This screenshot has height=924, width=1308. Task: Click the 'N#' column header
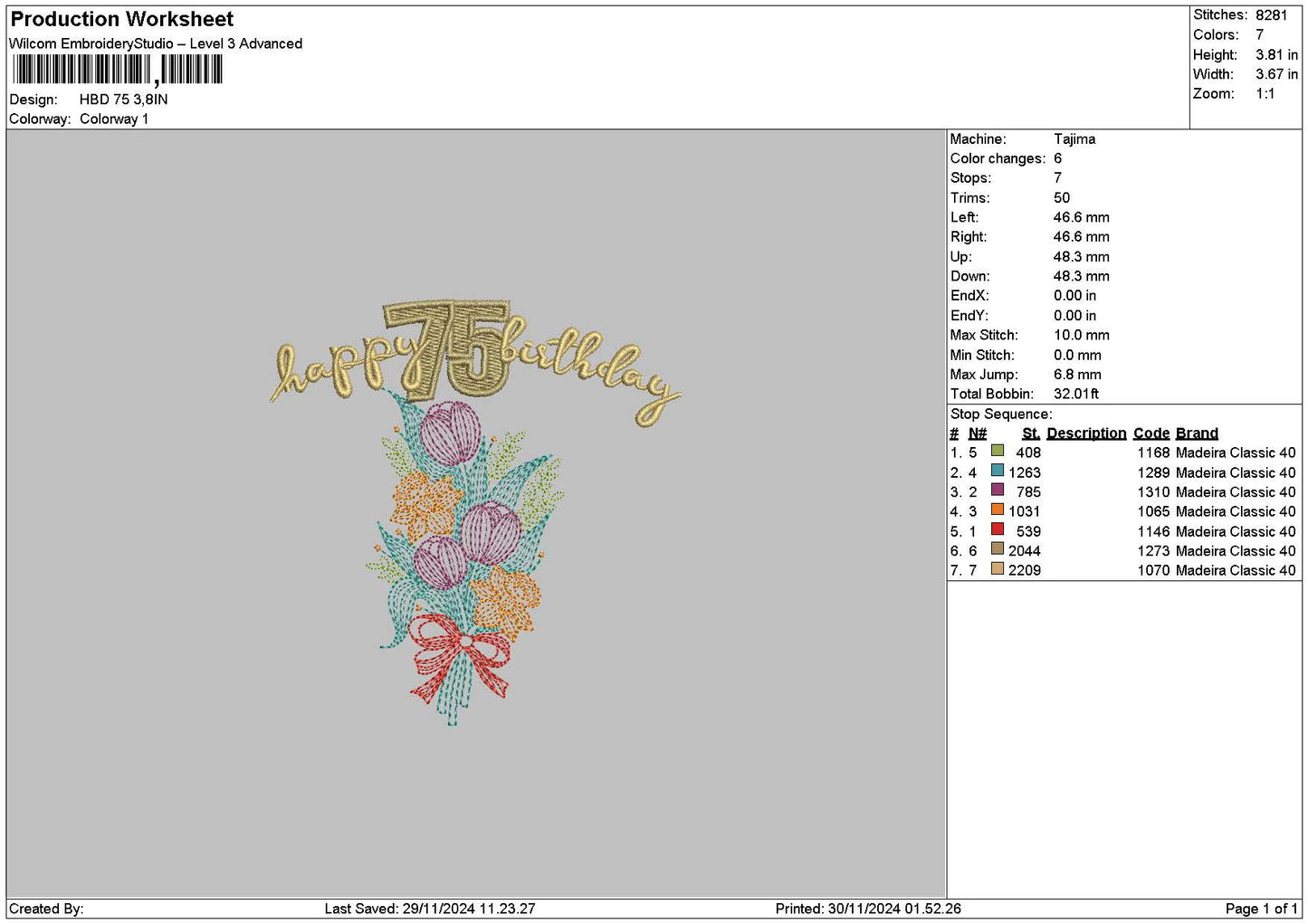point(978,433)
